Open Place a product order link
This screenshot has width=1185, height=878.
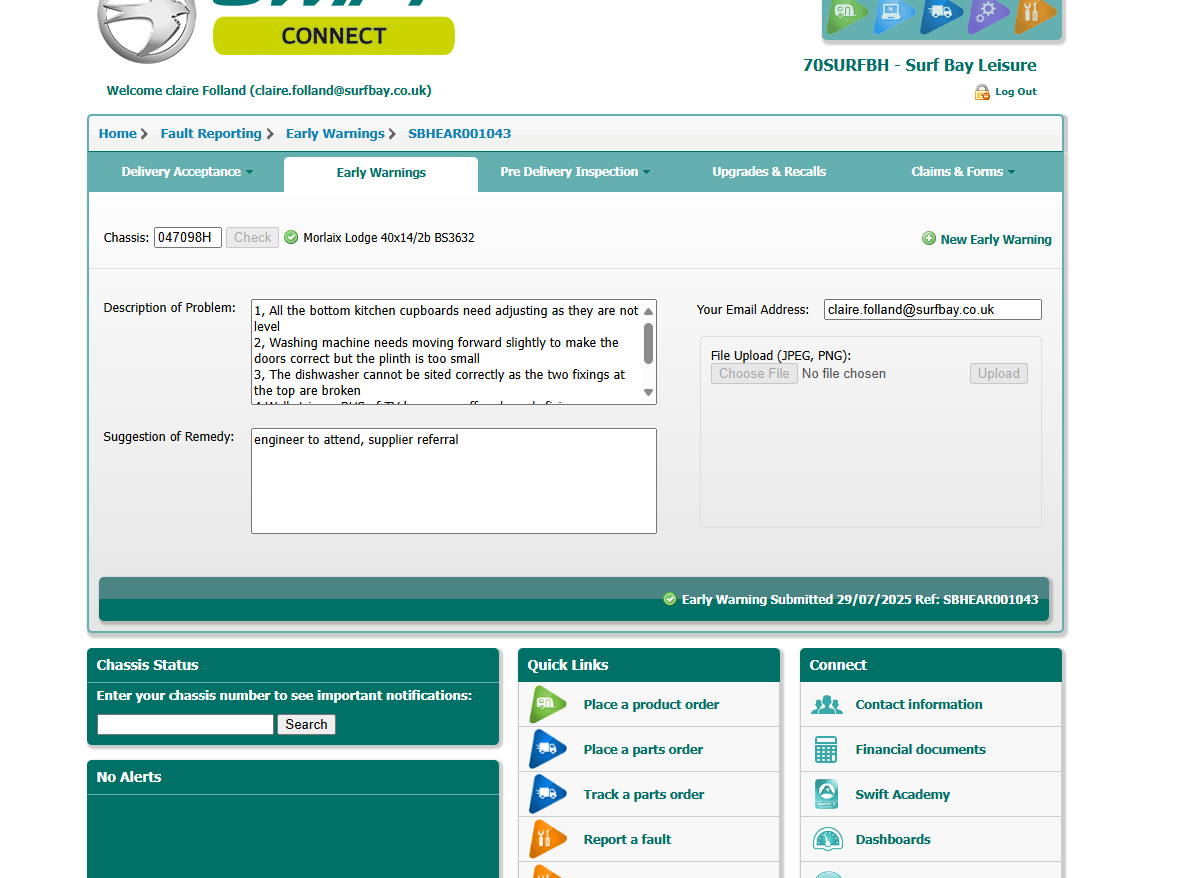(651, 704)
